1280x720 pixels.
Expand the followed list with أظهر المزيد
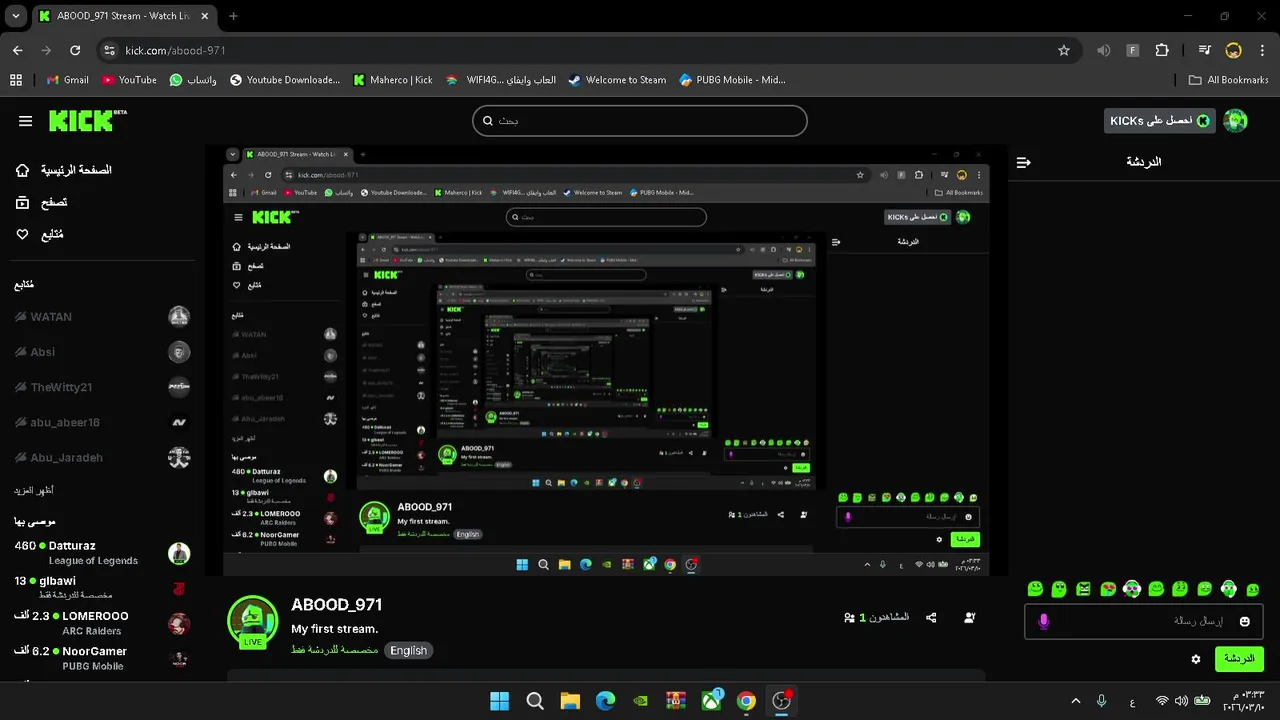tap(34, 490)
